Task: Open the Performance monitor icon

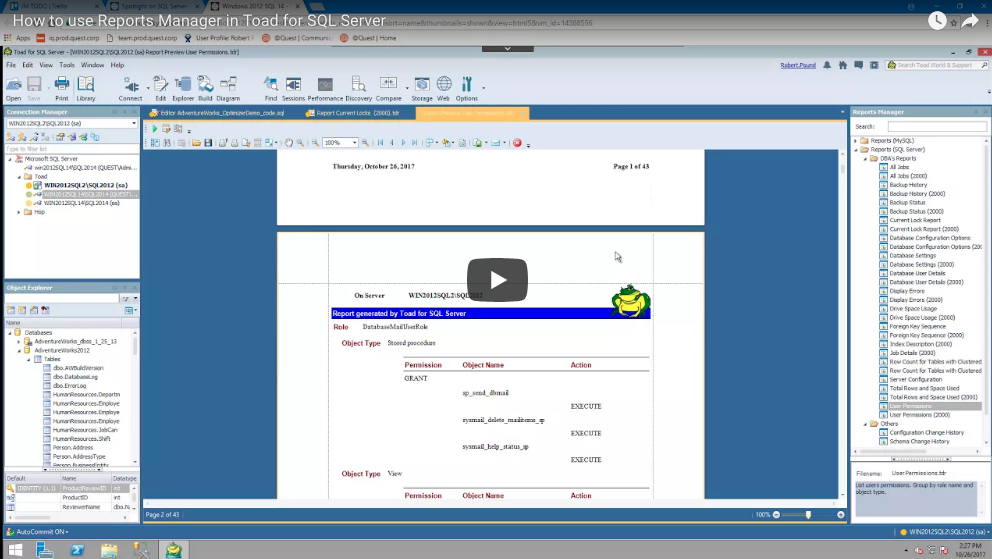Action: click(325, 88)
